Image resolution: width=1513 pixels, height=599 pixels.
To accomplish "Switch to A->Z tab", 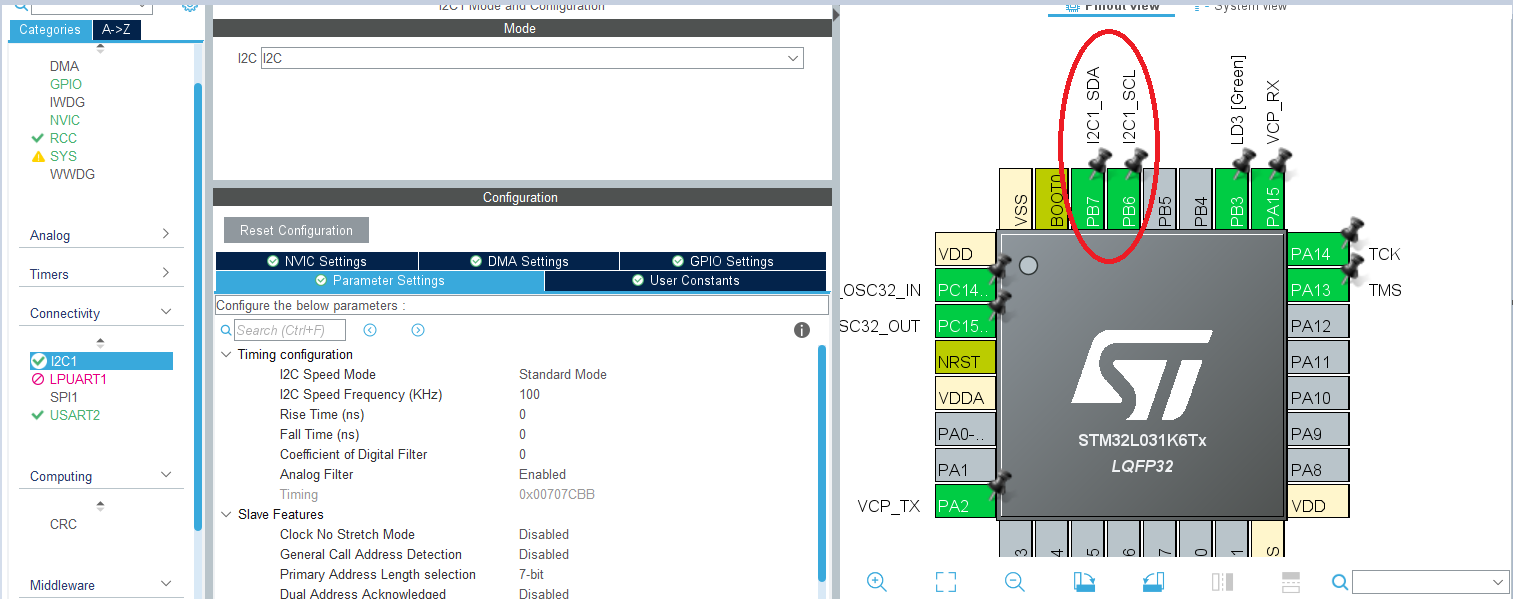I will [116, 29].
